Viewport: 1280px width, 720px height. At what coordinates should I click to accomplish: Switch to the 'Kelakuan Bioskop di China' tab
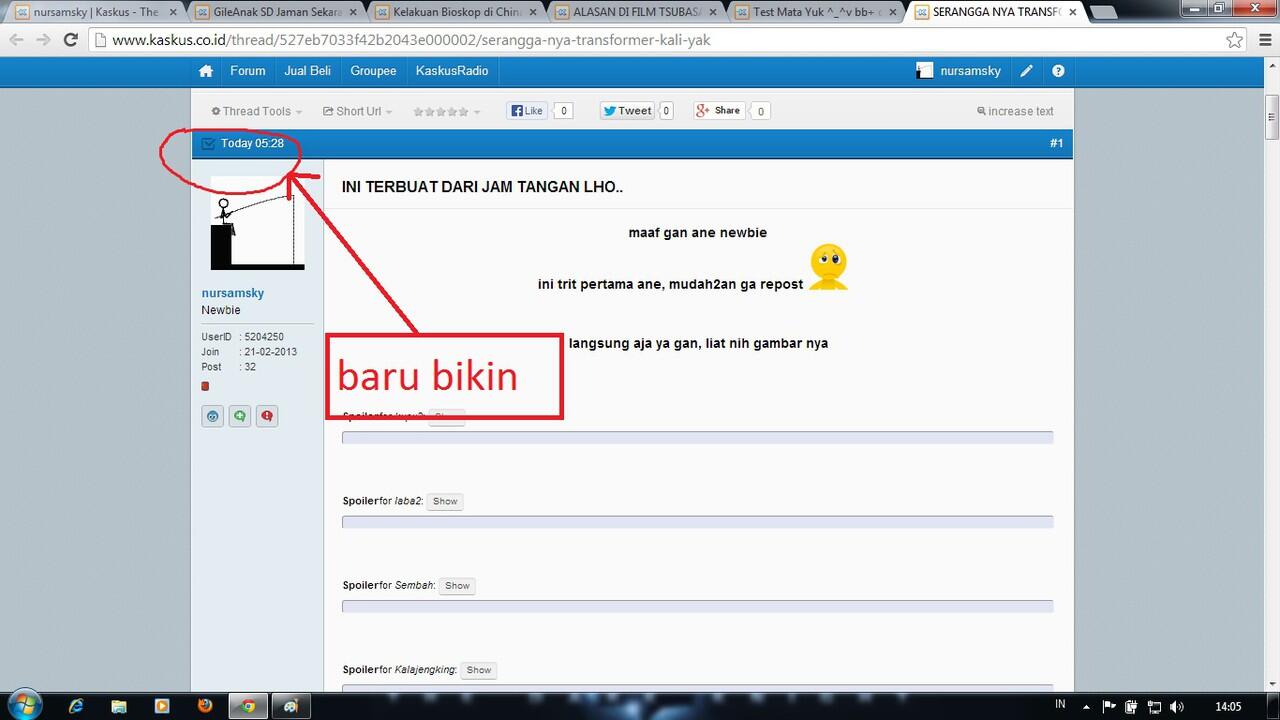457,13
